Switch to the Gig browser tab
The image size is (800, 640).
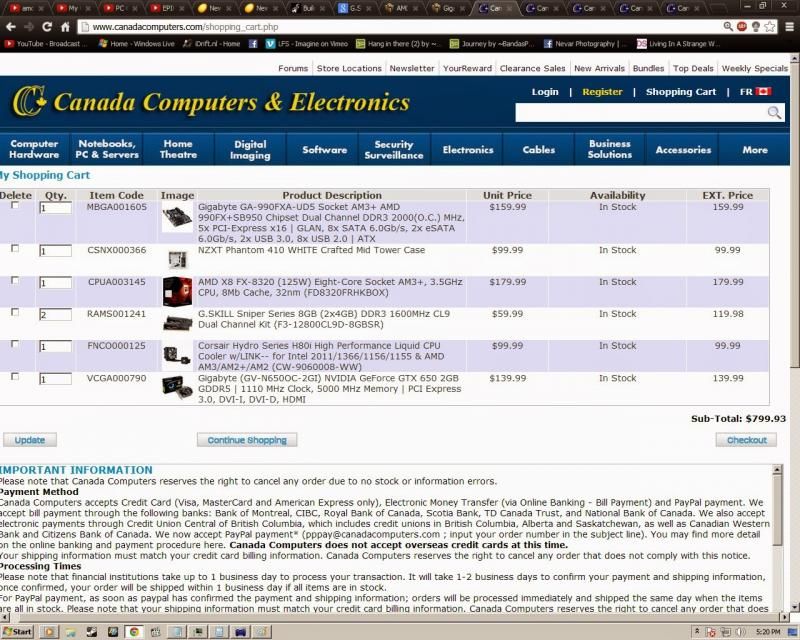447,8
